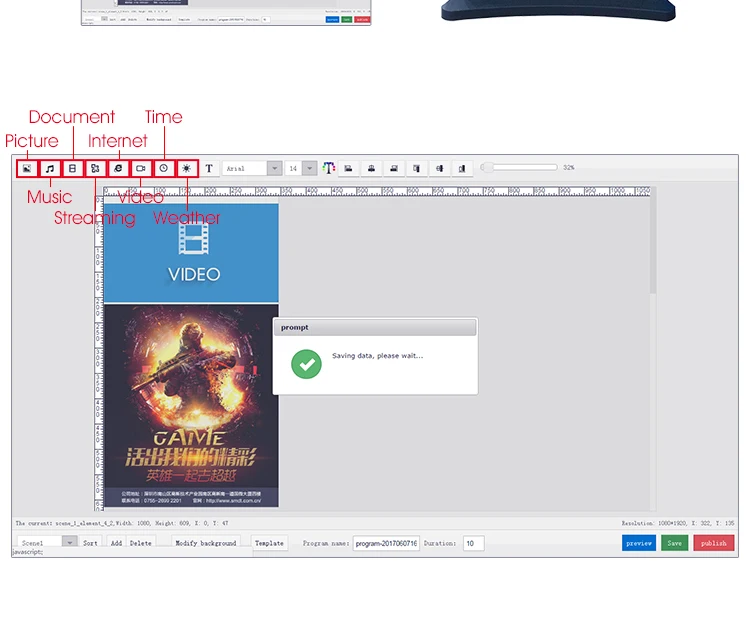Apply fourth alignment icon in toolbar

click(x=417, y=168)
